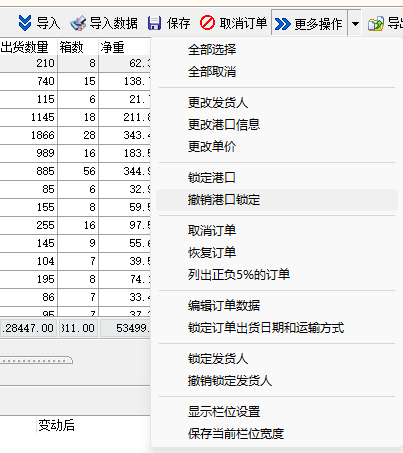Select quantity cell 104
This screenshot has height=453, width=403.
29,261
